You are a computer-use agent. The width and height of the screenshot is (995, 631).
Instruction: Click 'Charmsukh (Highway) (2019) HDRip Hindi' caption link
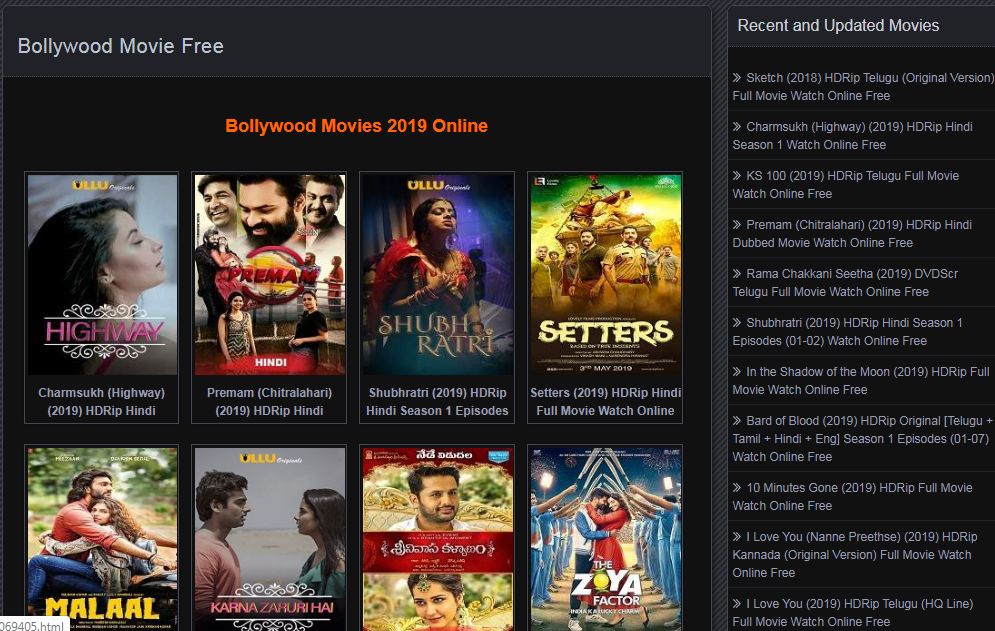coord(102,402)
